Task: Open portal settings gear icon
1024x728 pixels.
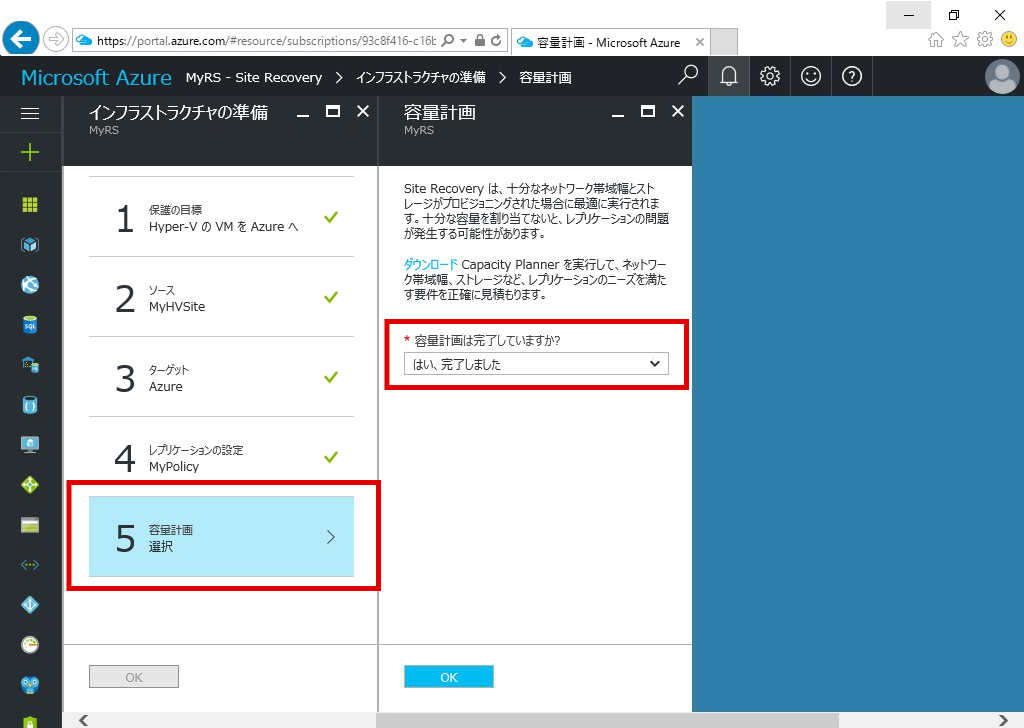Action: pos(770,76)
